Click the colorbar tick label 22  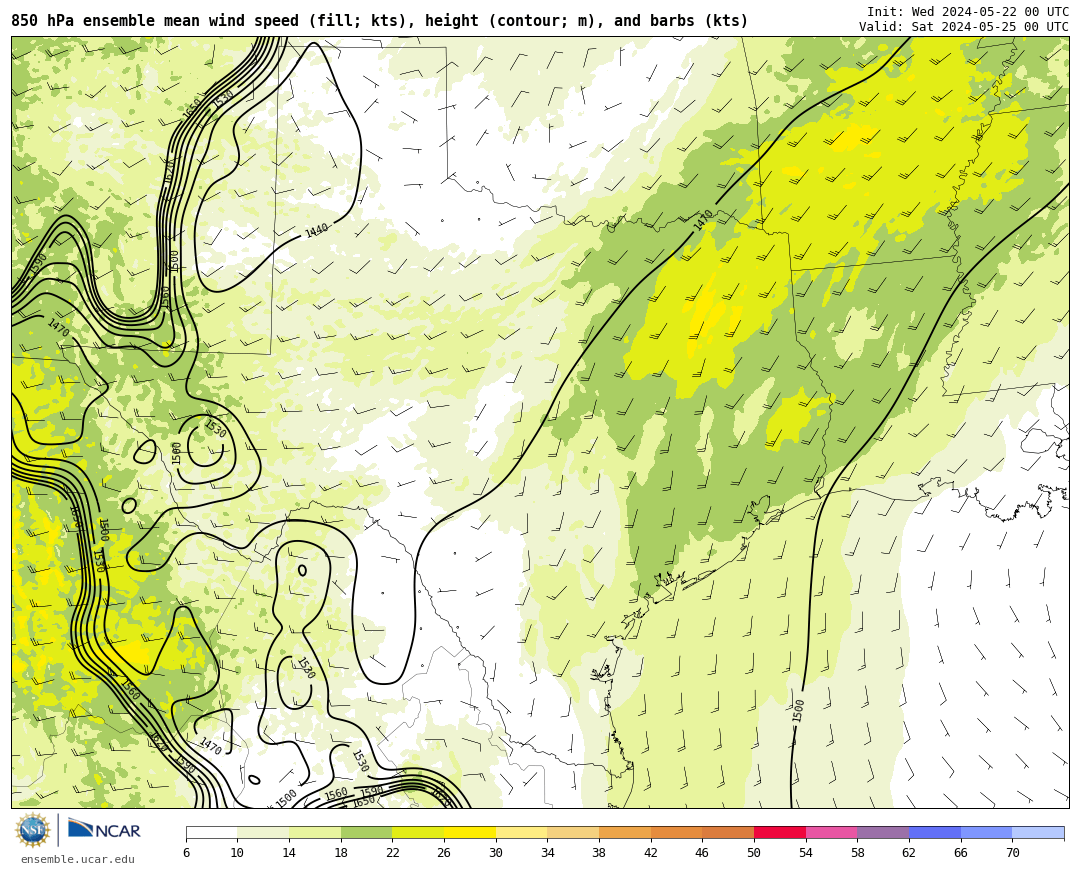coord(393,853)
